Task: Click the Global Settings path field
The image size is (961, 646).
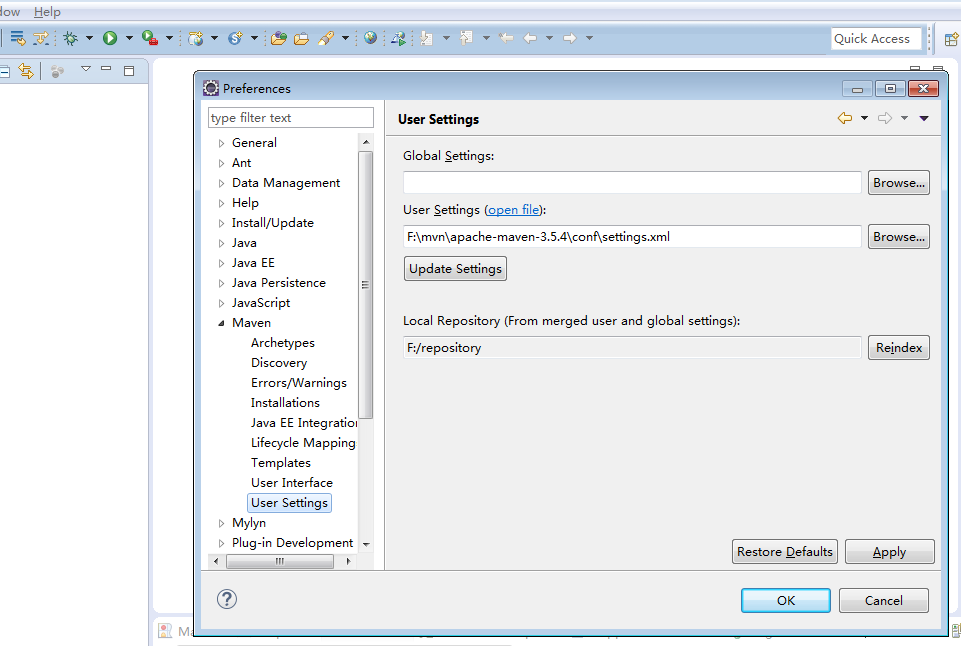Action: pyautogui.click(x=631, y=183)
